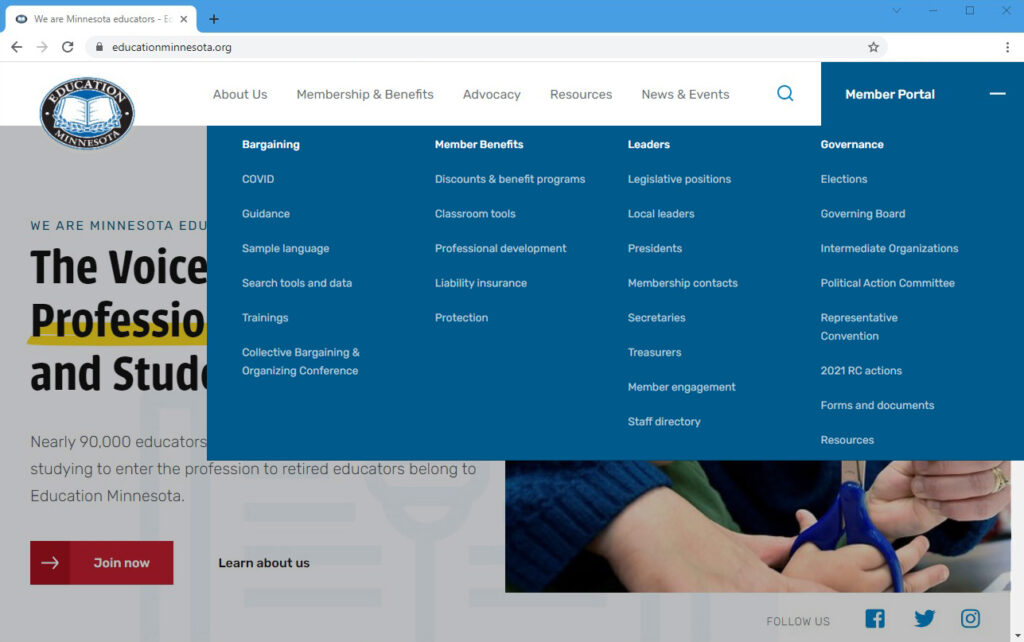Open Collective Bargaining & Organizing Conference

301,361
